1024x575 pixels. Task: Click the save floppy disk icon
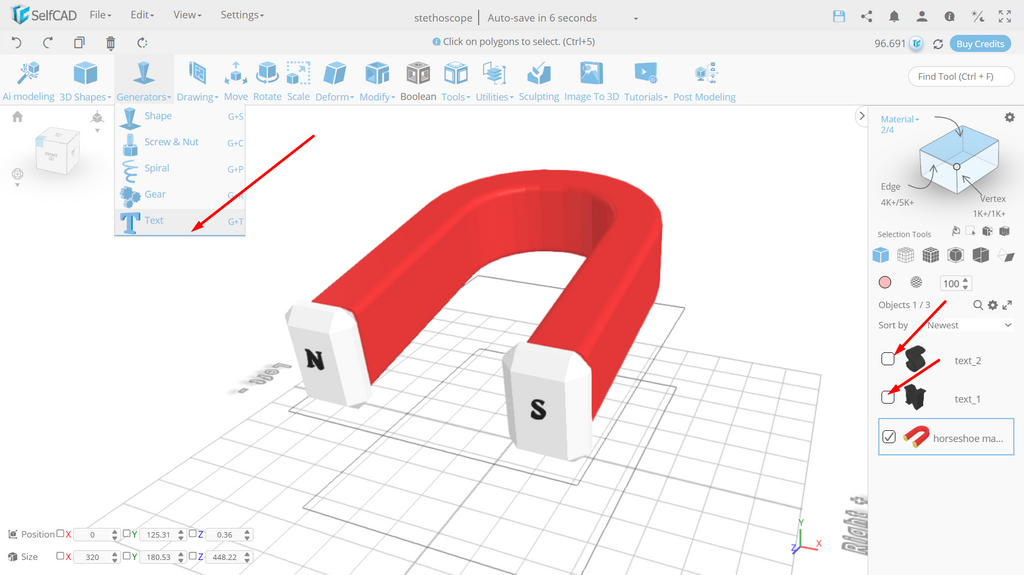839,16
